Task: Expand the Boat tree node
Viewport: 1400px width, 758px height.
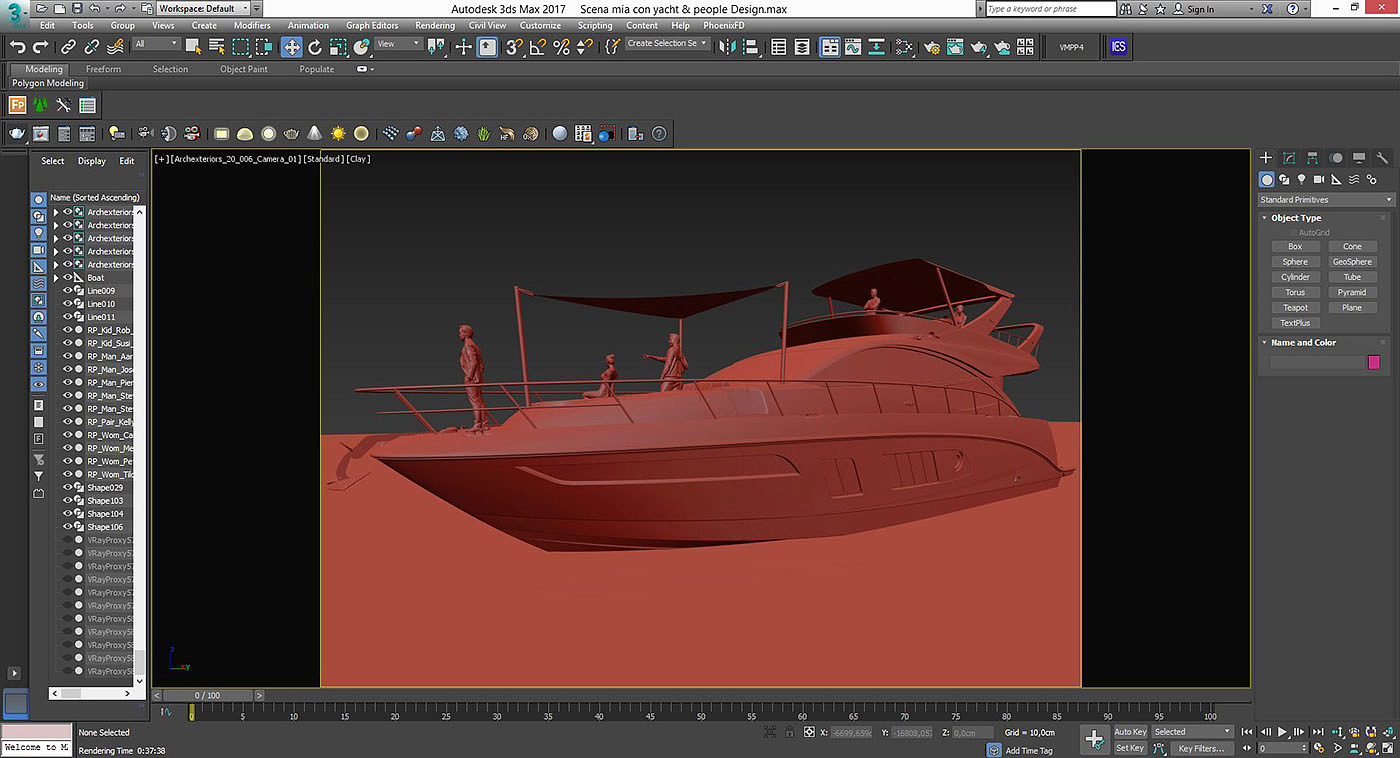Action: (x=56, y=278)
